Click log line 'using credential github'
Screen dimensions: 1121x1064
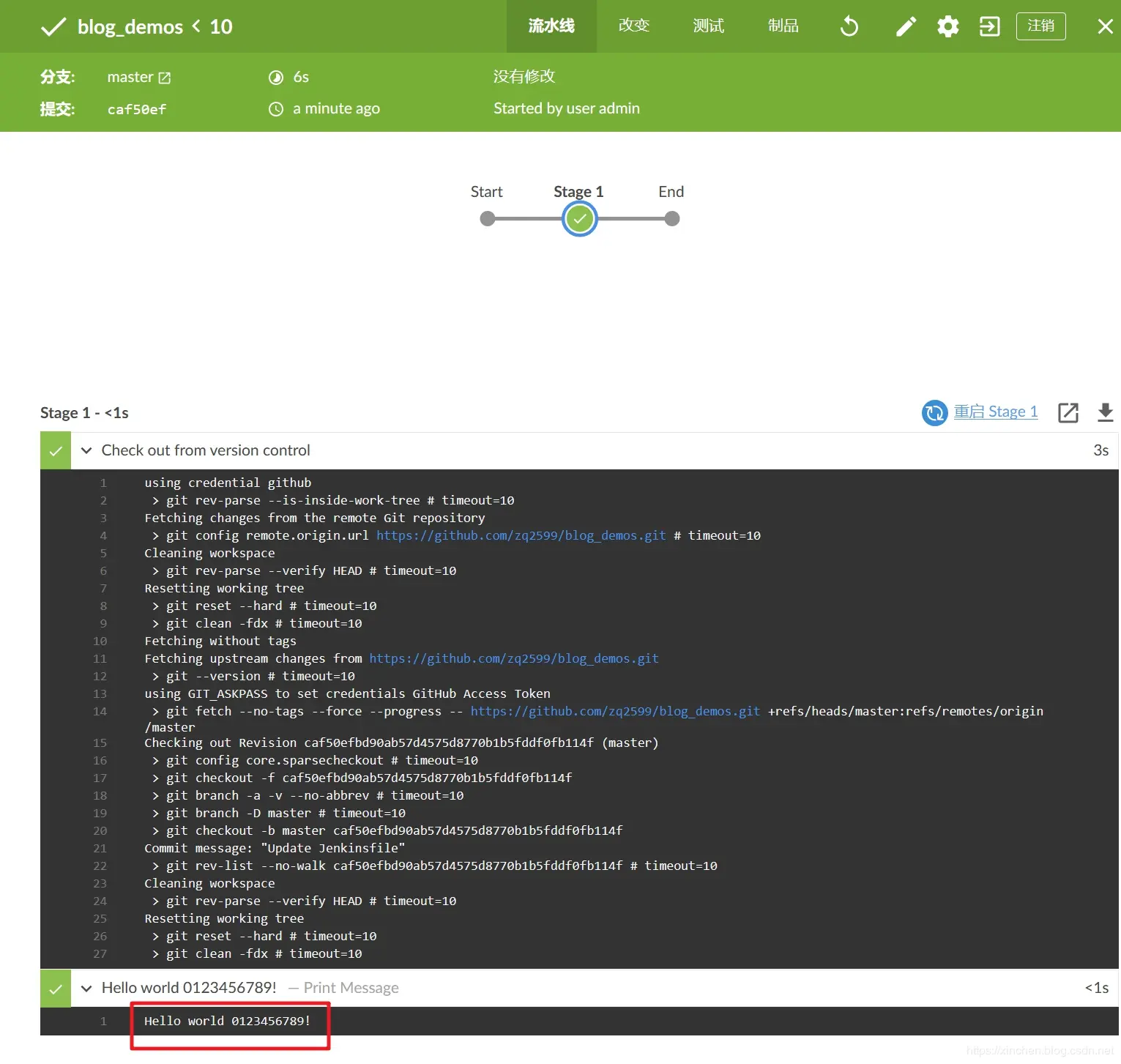(x=228, y=483)
